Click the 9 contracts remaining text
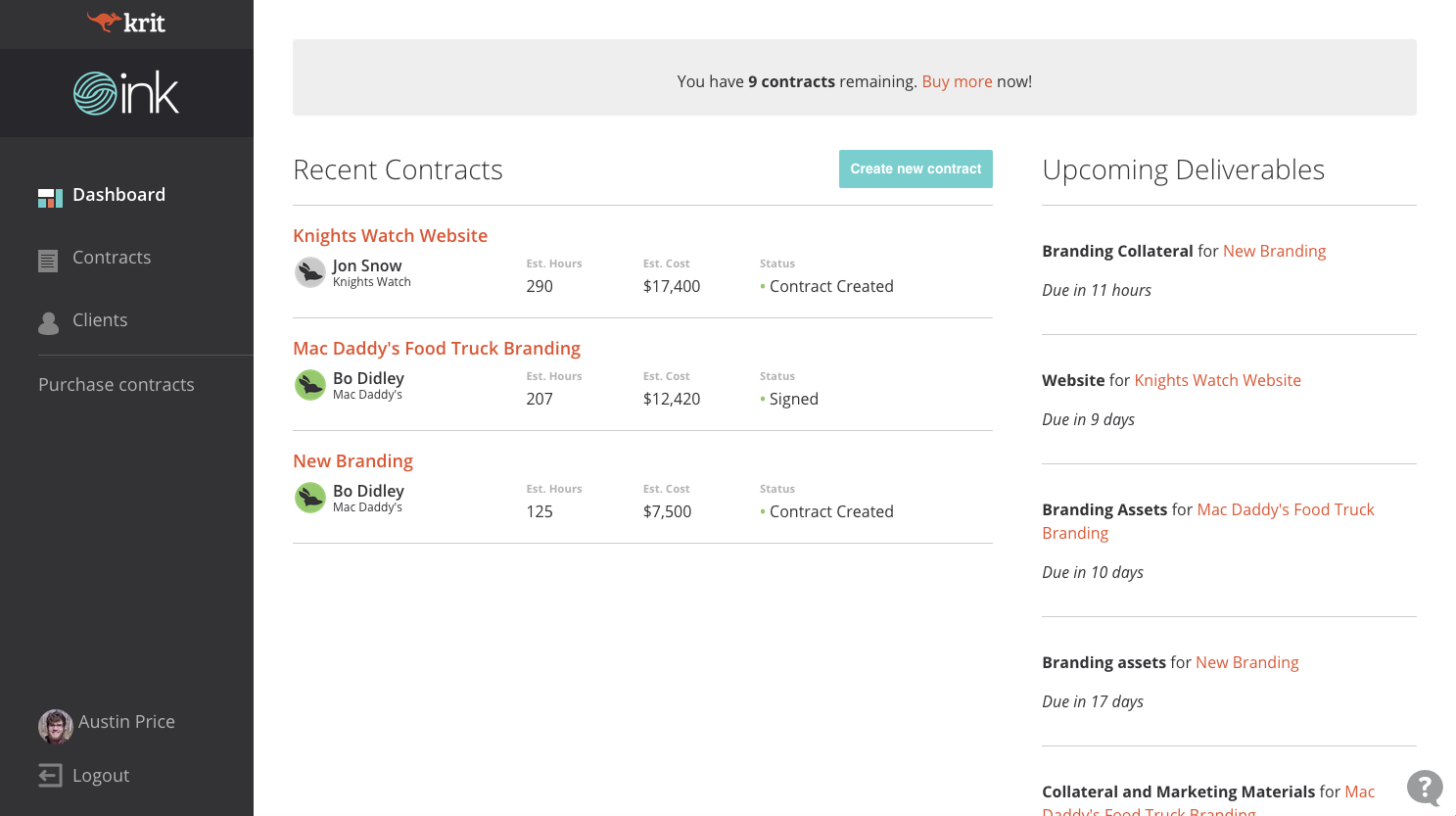 tap(792, 81)
